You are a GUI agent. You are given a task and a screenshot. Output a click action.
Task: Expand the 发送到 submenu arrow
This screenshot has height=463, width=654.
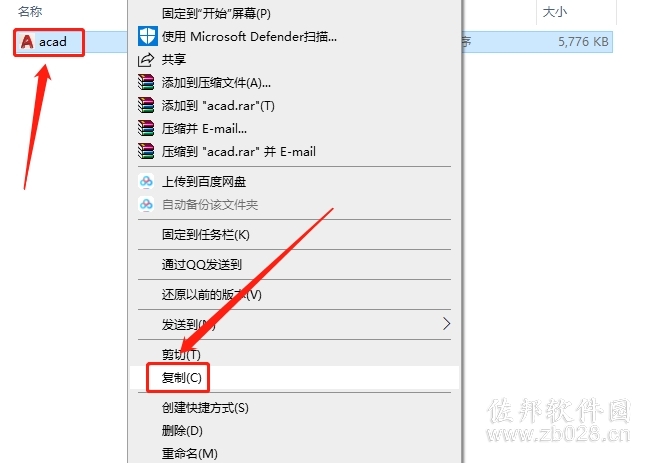click(x=446, y=324)
